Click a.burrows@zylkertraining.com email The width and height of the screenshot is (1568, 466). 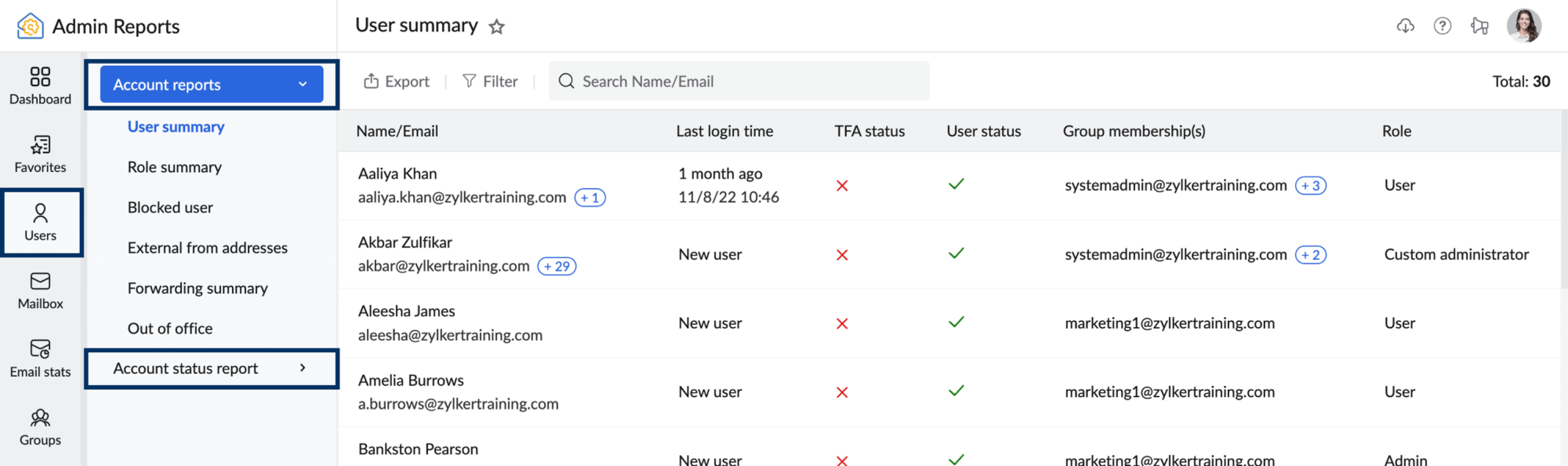pos(458,404)
